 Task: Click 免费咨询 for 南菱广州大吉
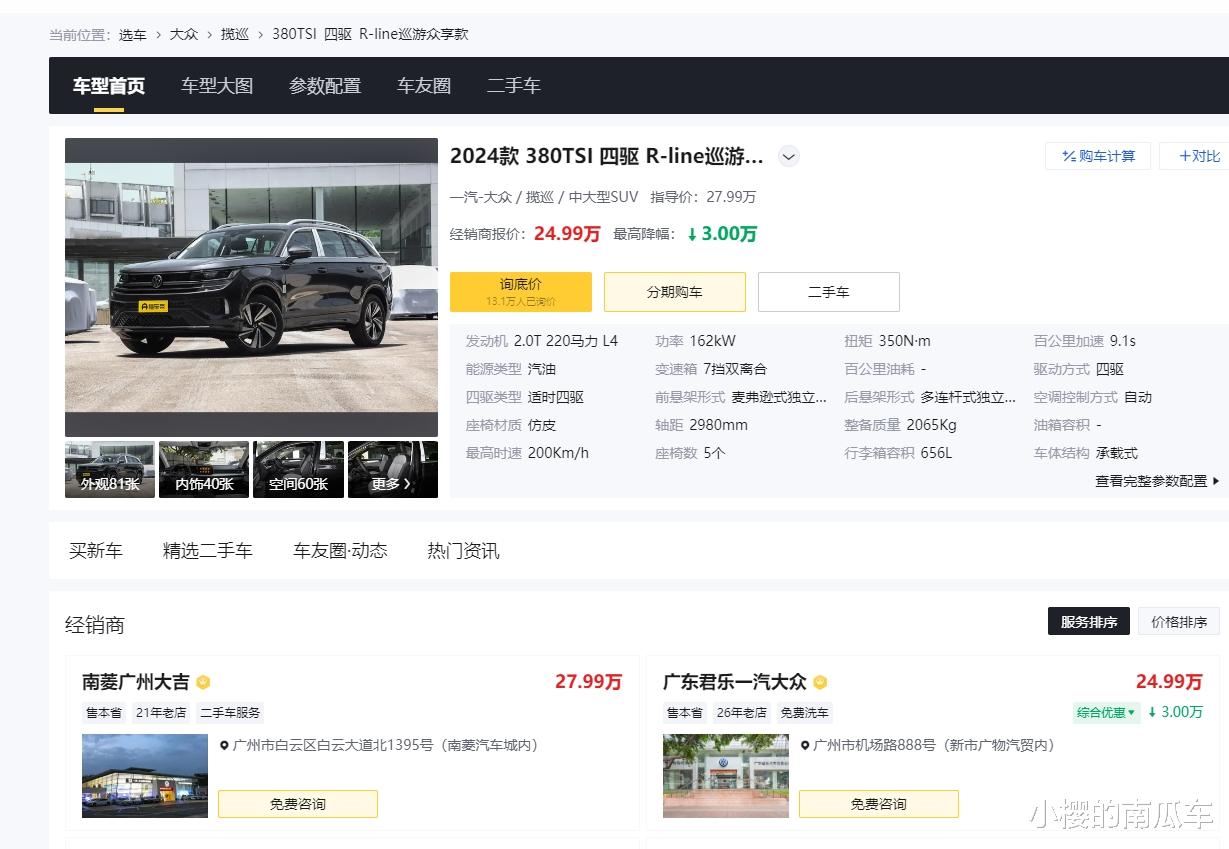tap(298, 804)
